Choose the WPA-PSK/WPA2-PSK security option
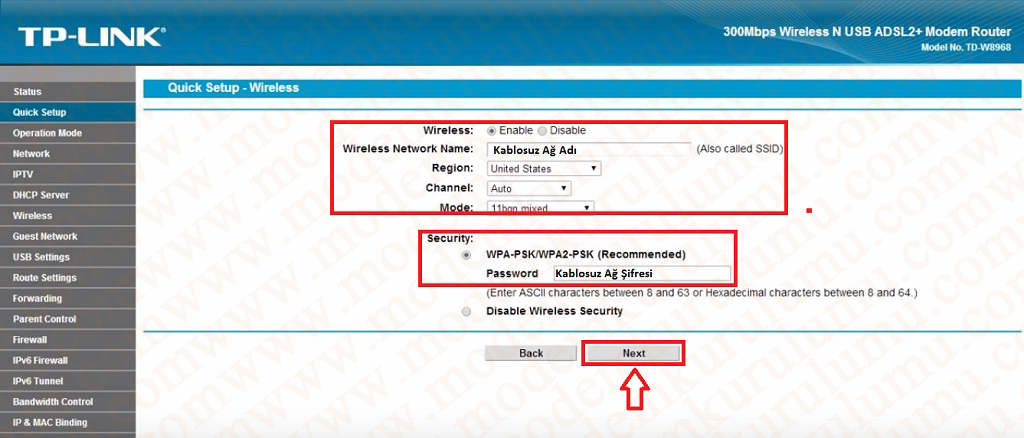Viewport: 1024px width, 438px height. point(466,255)
